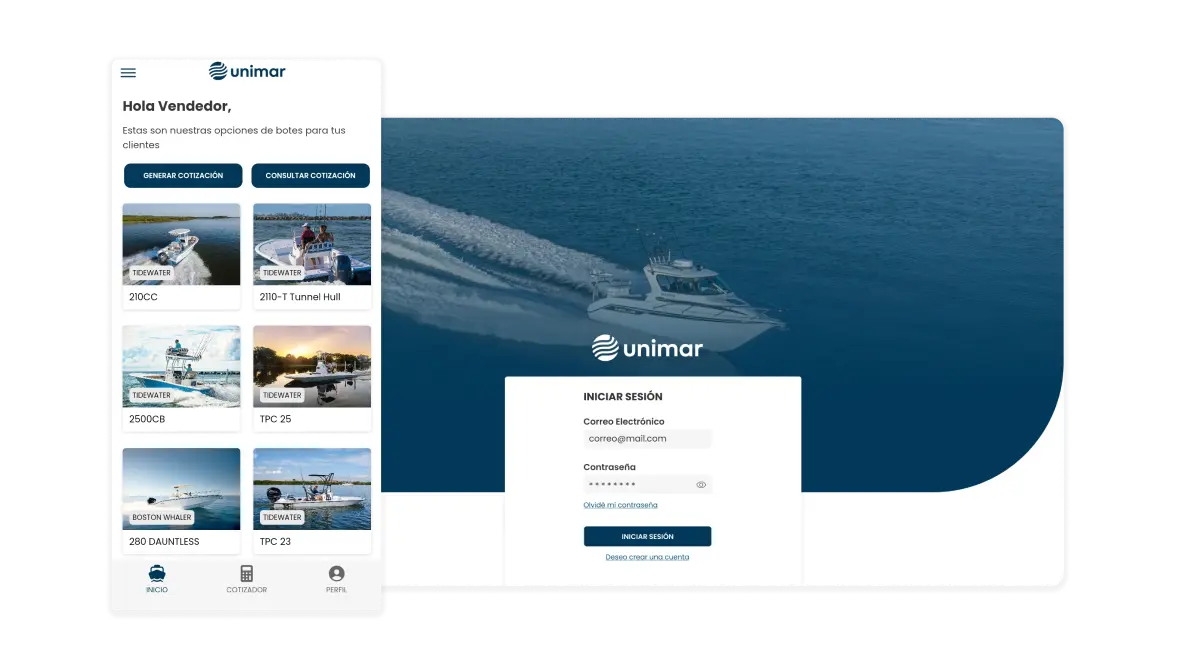
Task: Click the Iniciar Sesión submit button
Action: tap(647, 537)
